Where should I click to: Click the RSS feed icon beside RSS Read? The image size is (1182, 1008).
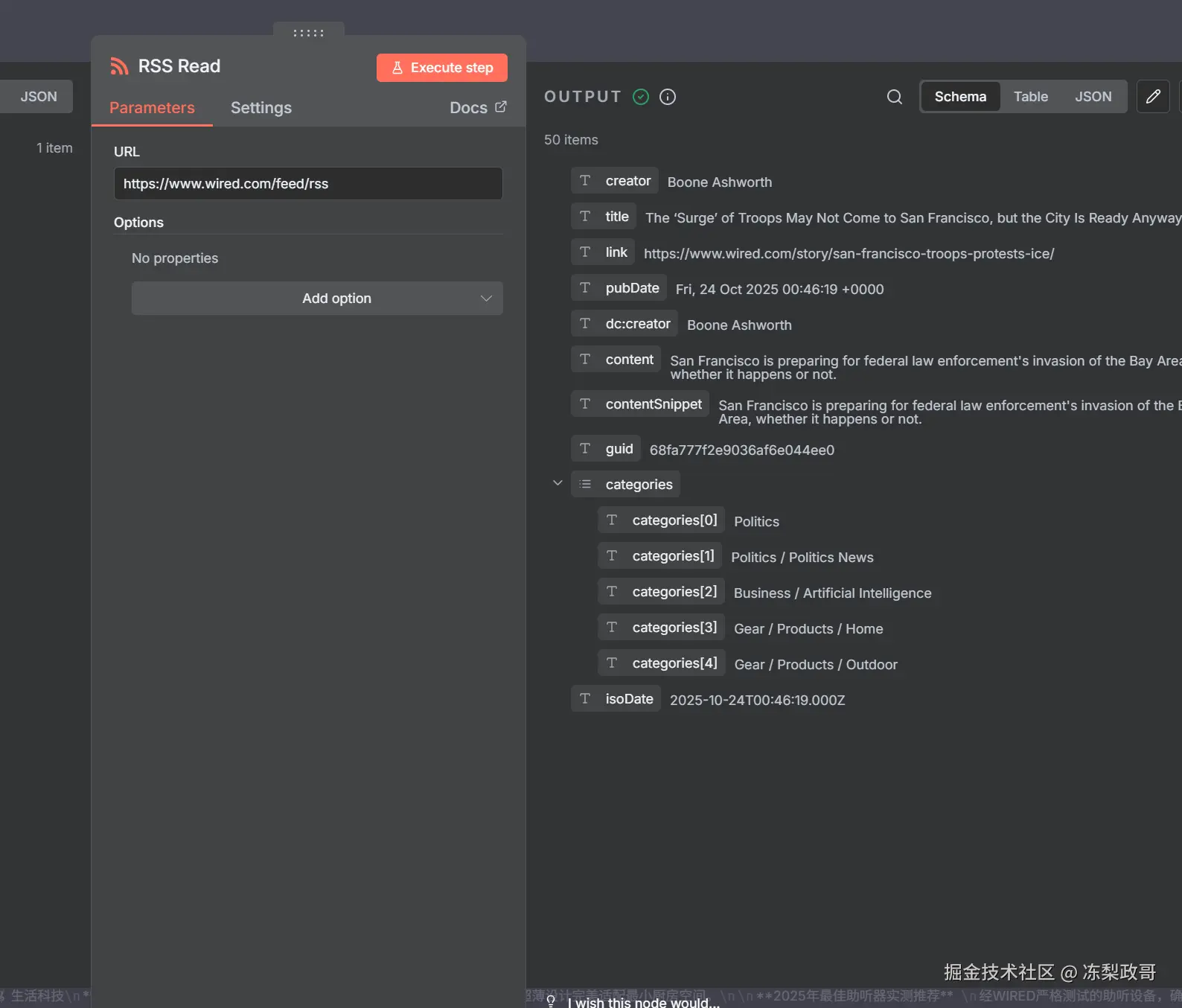(x=119, y=66)
